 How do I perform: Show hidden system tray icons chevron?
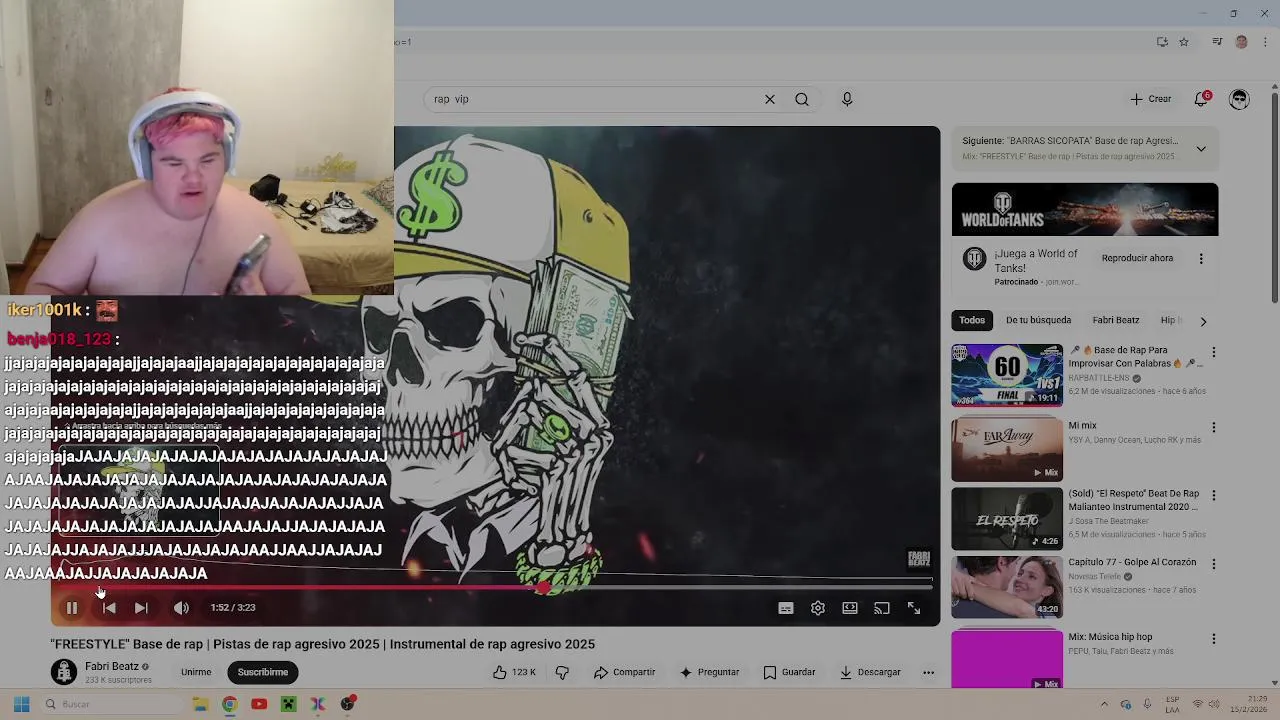click(1104, 704)
